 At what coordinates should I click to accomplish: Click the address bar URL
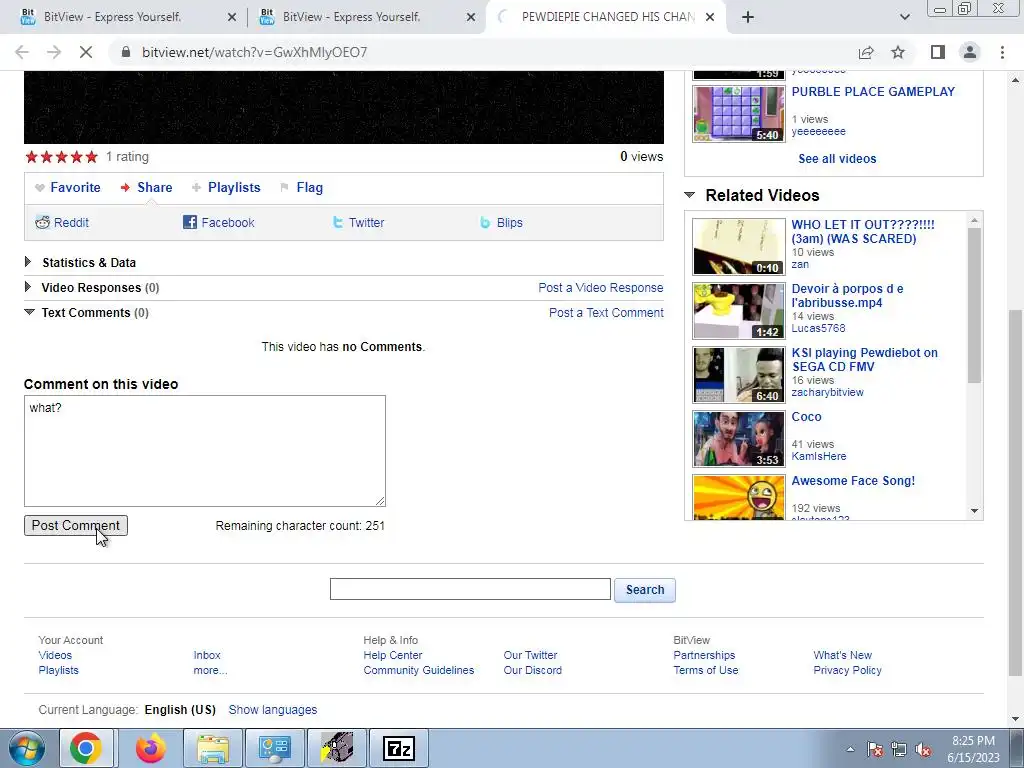pyautogui.click(x=255, y=52)
